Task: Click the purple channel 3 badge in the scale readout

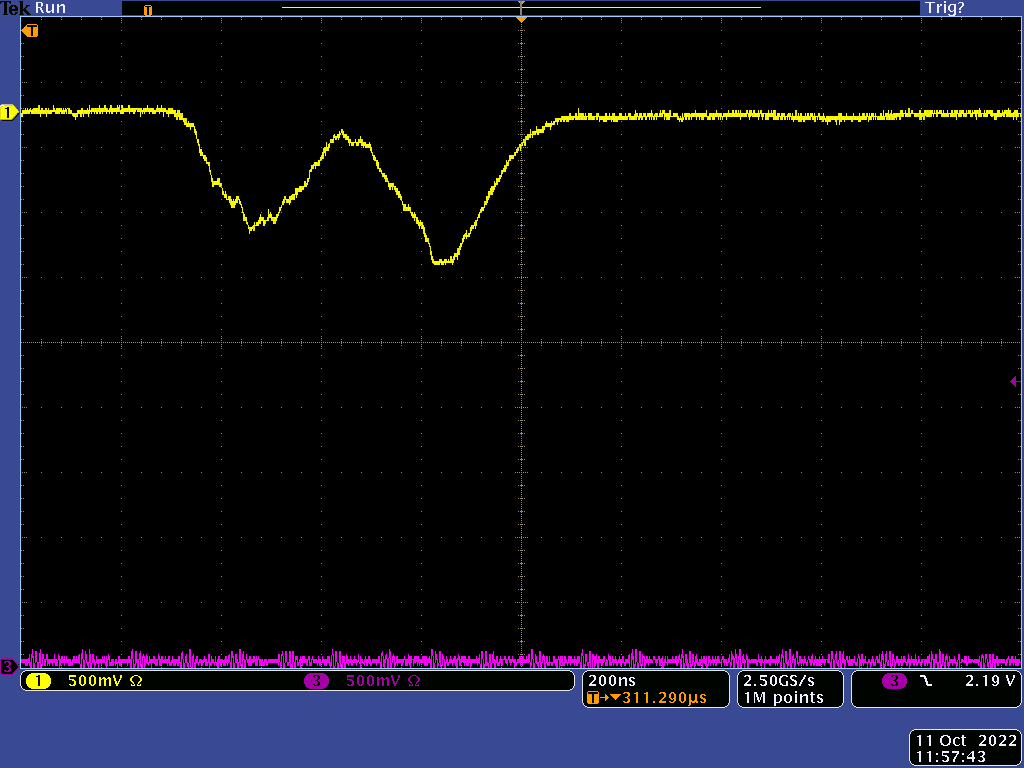Action: tap(316, 681)
